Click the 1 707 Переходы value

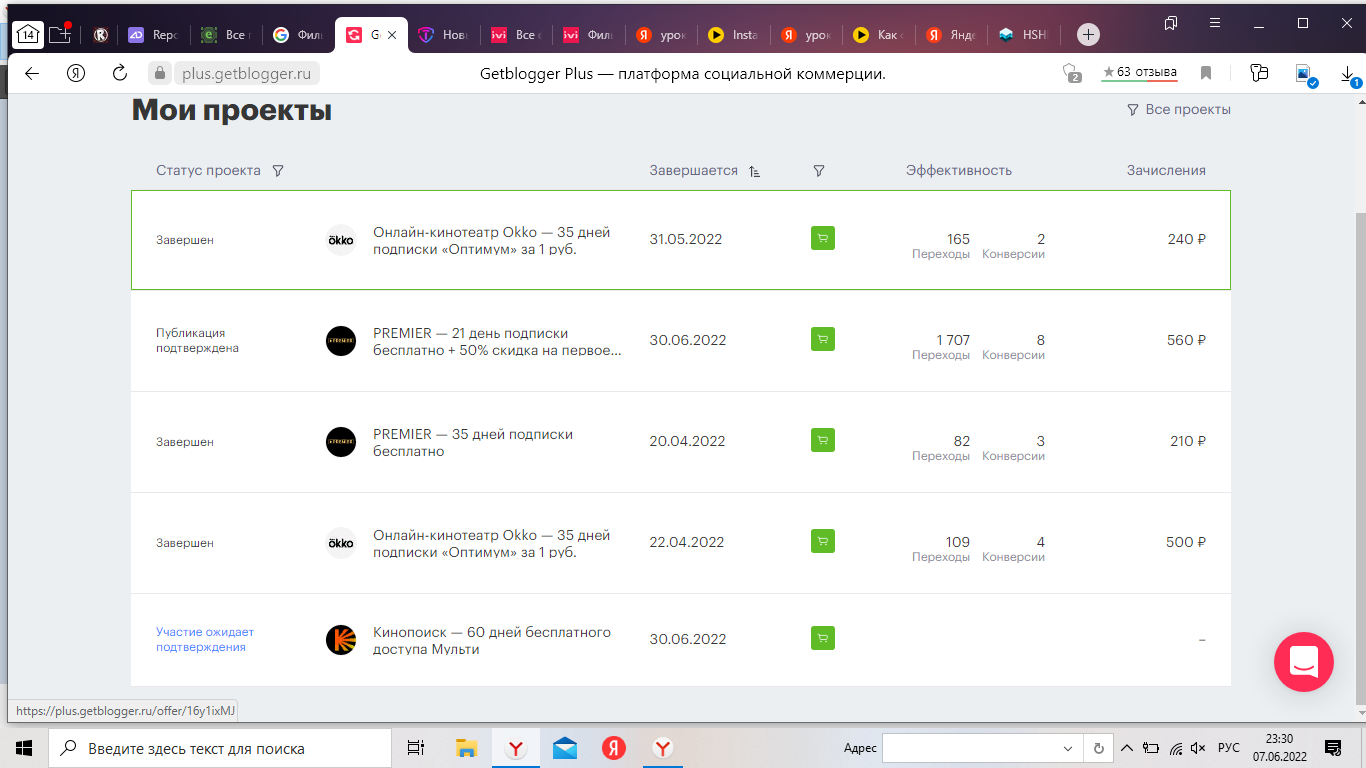point(953,340)
